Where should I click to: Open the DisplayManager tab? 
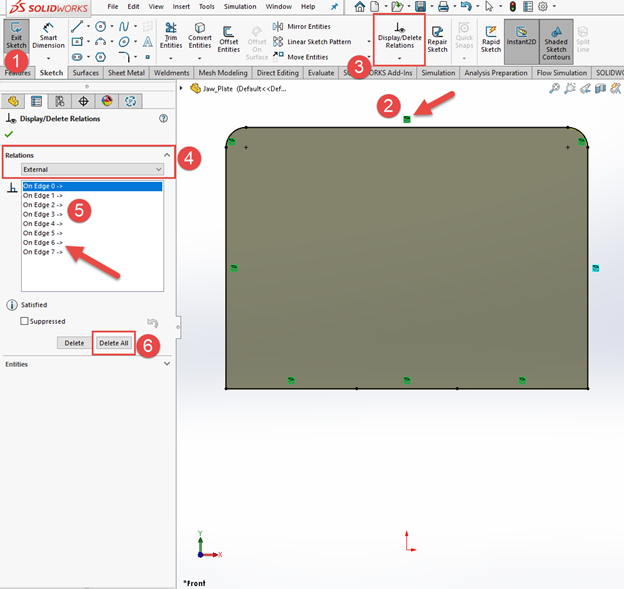107,101
